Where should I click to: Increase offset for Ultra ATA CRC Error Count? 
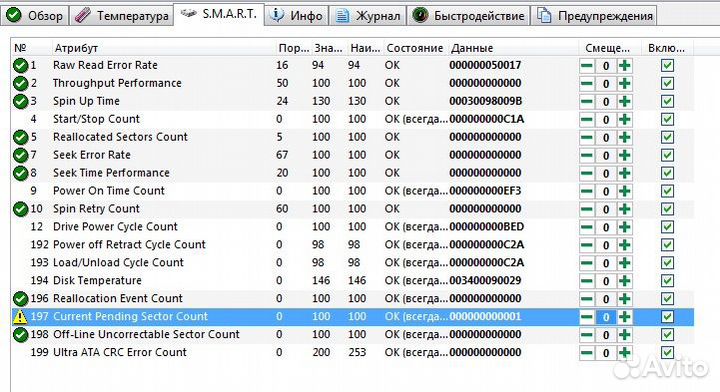[624, 353]
